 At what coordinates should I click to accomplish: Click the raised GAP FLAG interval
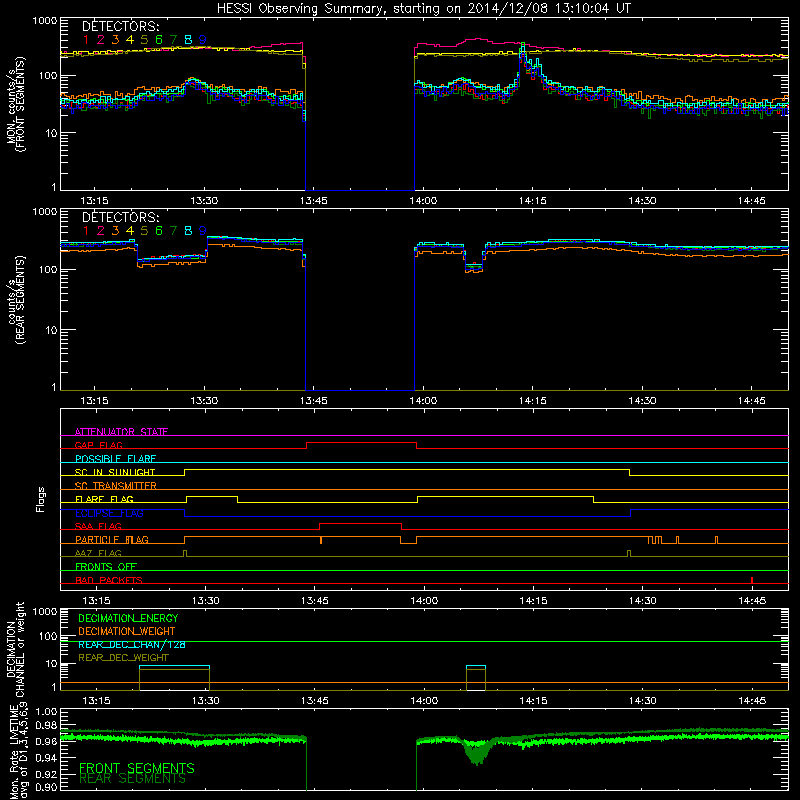coord(361,443)
